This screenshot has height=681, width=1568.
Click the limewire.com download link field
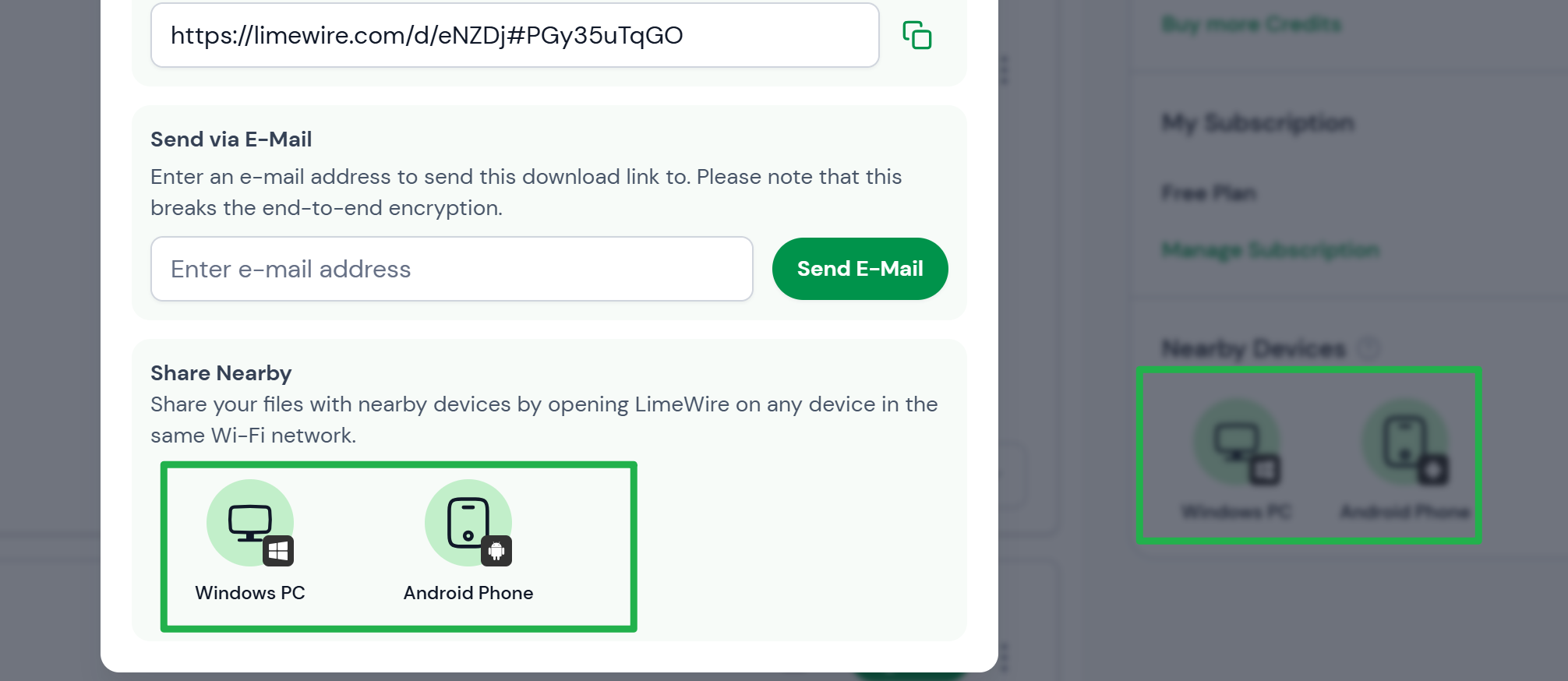tap(514, 36)
